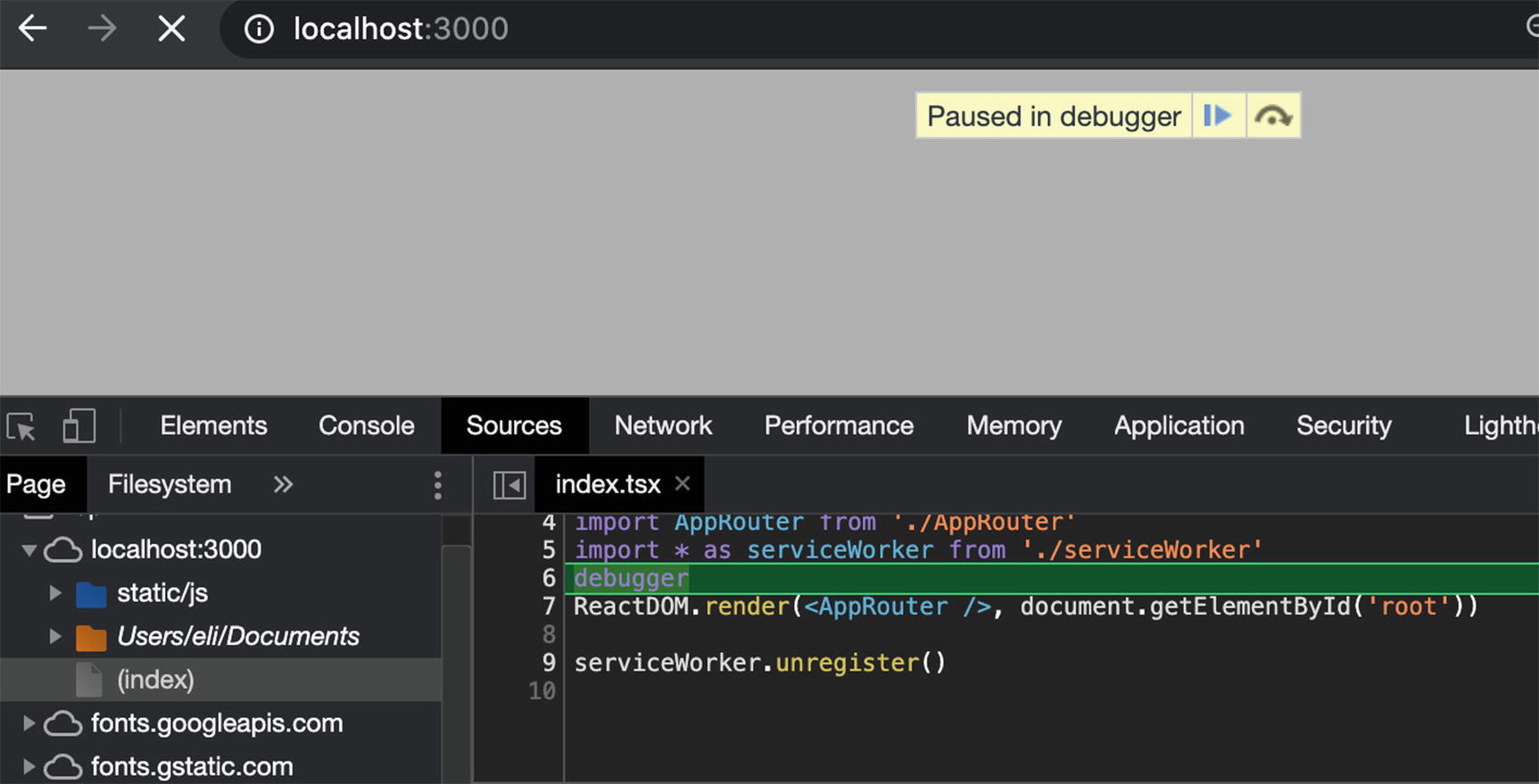Close the index.tsx file tab
This screenshot has height=784, width=1539.
pyautogui.click(x=683, y=483)
